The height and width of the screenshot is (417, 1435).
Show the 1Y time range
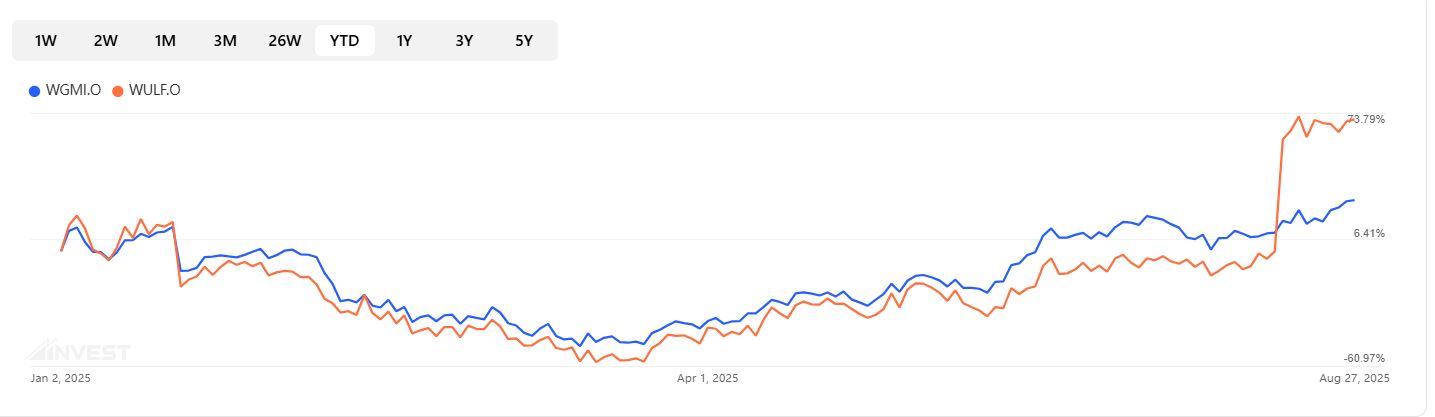click(x=404, y=41)
